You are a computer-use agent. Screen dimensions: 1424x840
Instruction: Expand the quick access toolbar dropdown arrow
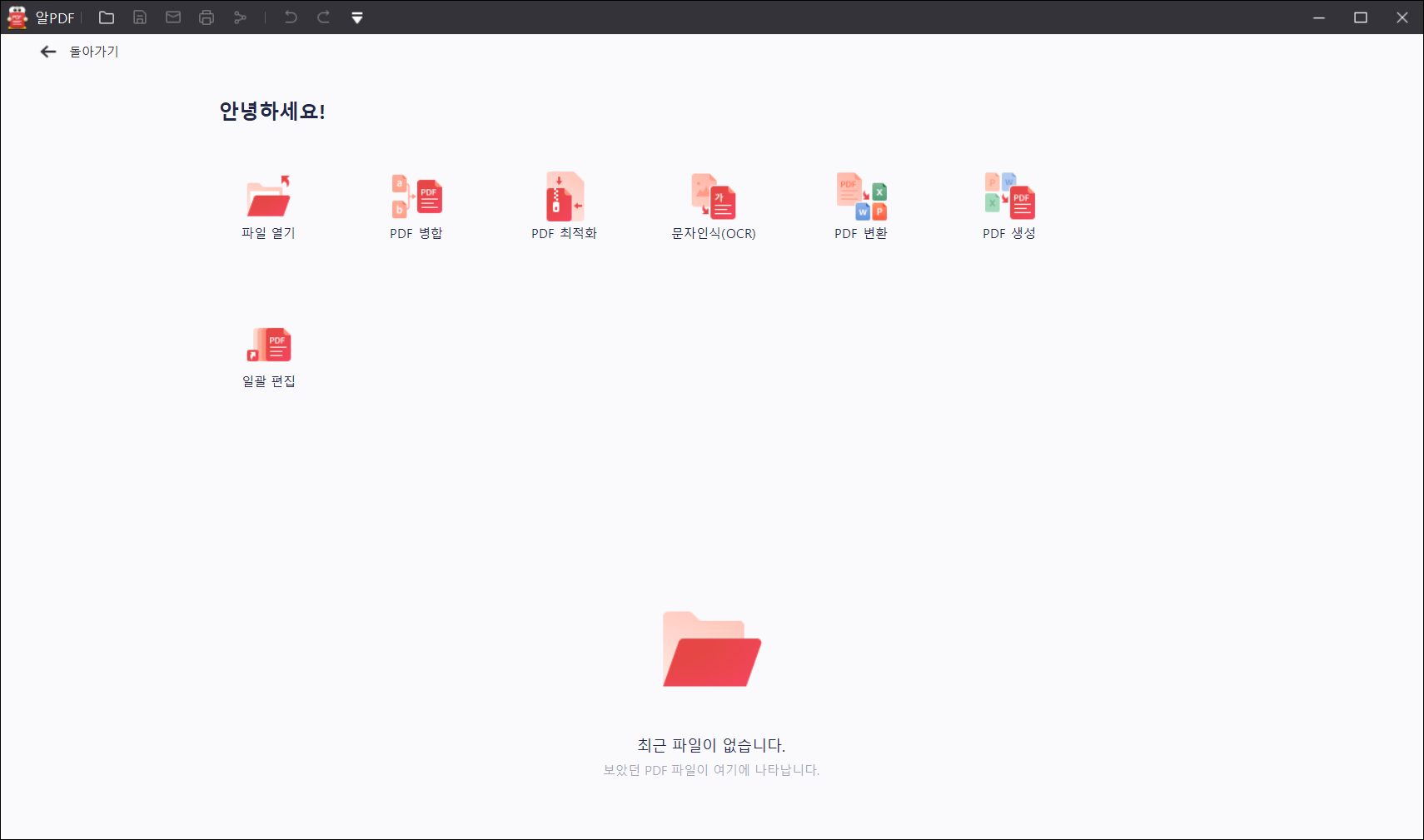point(357,17)
